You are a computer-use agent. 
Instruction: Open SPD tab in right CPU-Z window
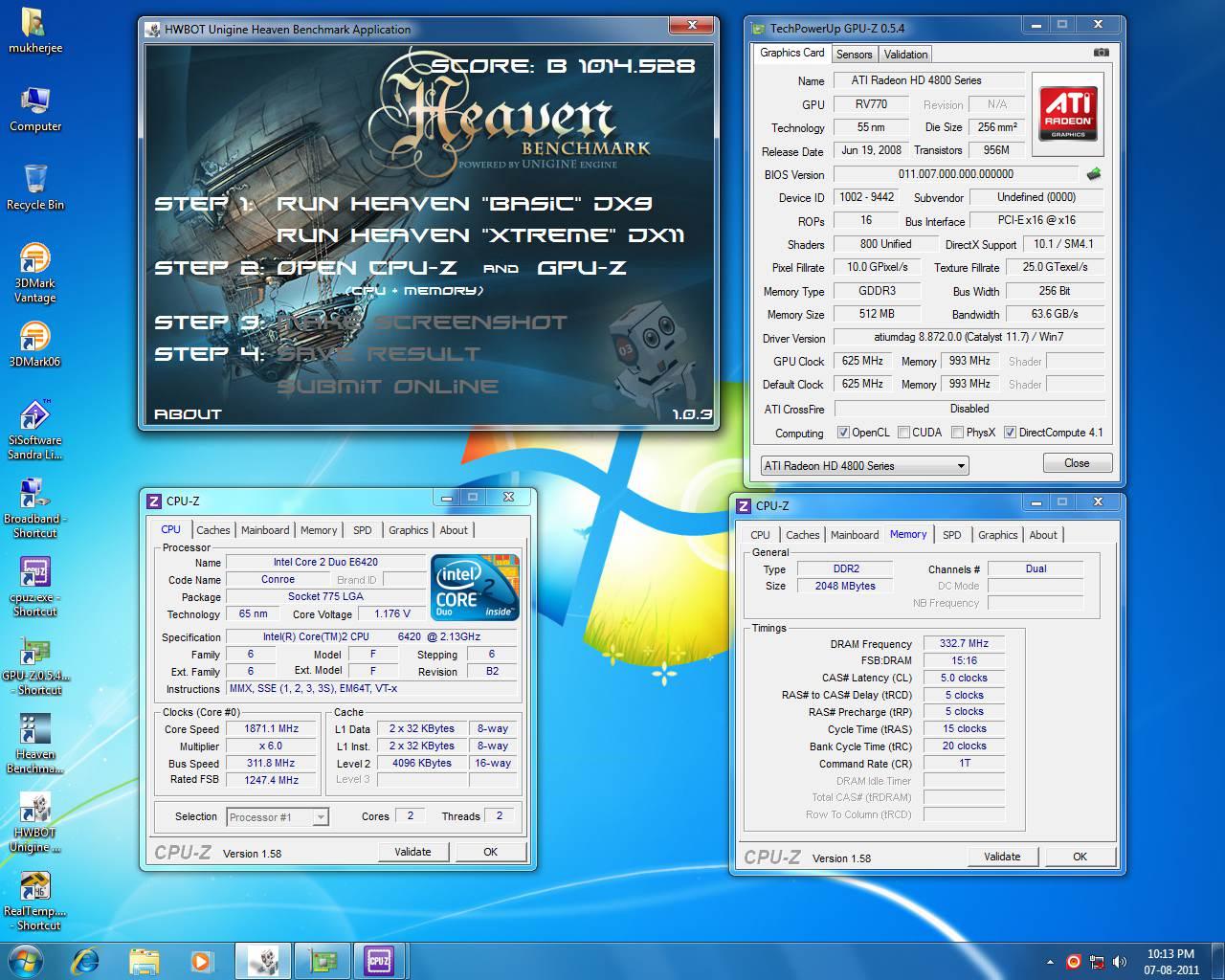coord(951,535)
